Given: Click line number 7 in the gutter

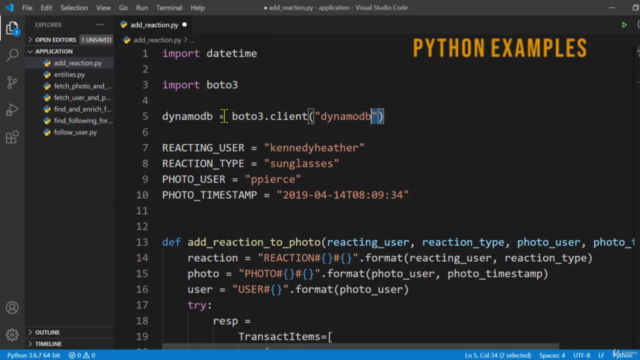Looking at the screenshot, I should tap(145, 148).
